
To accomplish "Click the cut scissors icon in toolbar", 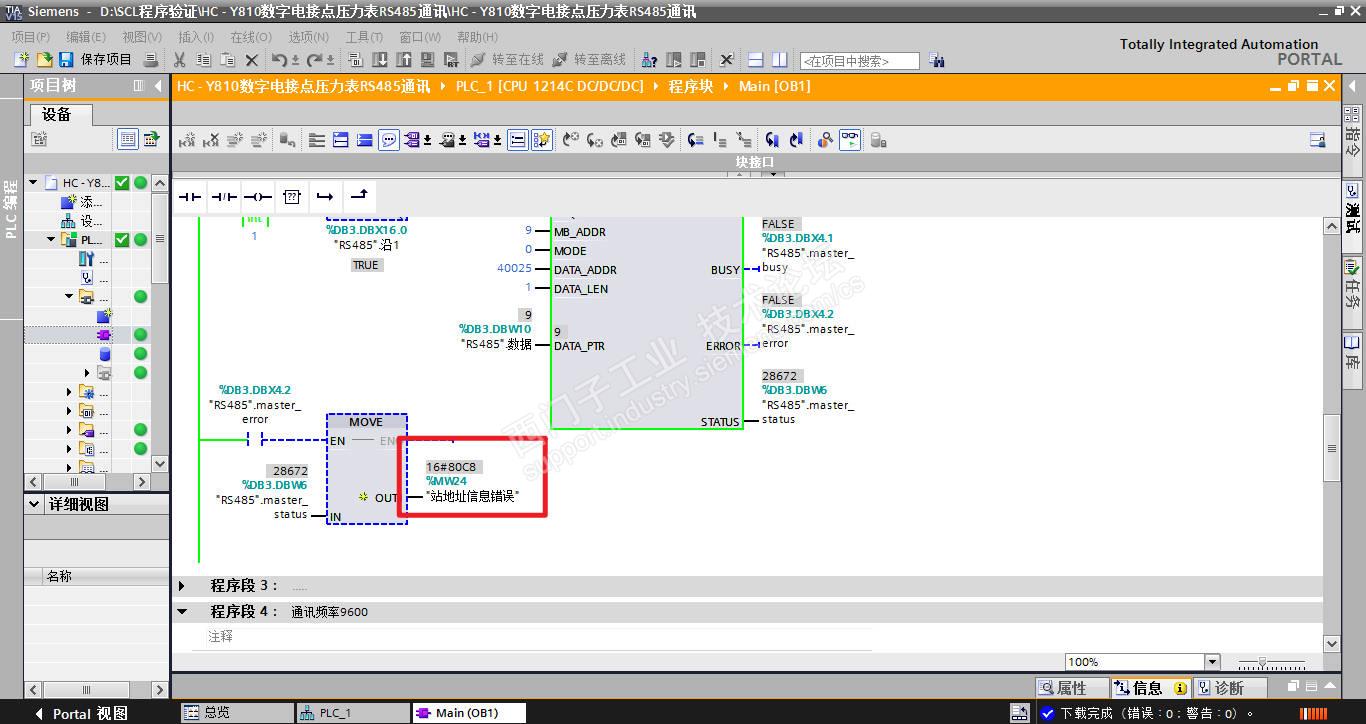I will [180, 60].
